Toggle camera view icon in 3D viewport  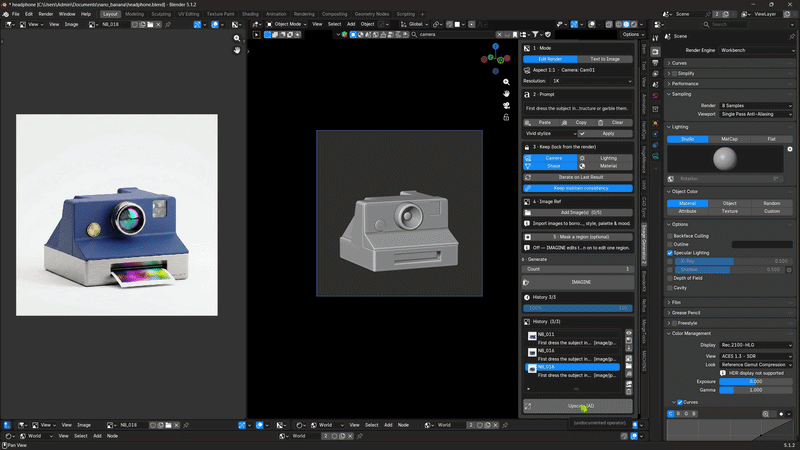tap(506, 106)
